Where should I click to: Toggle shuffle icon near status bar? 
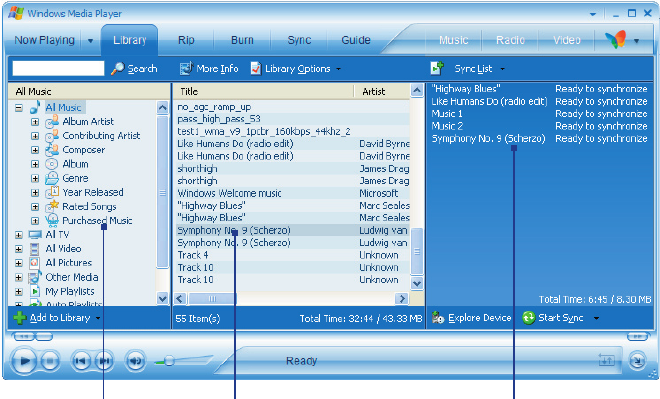tap(607, 360)
